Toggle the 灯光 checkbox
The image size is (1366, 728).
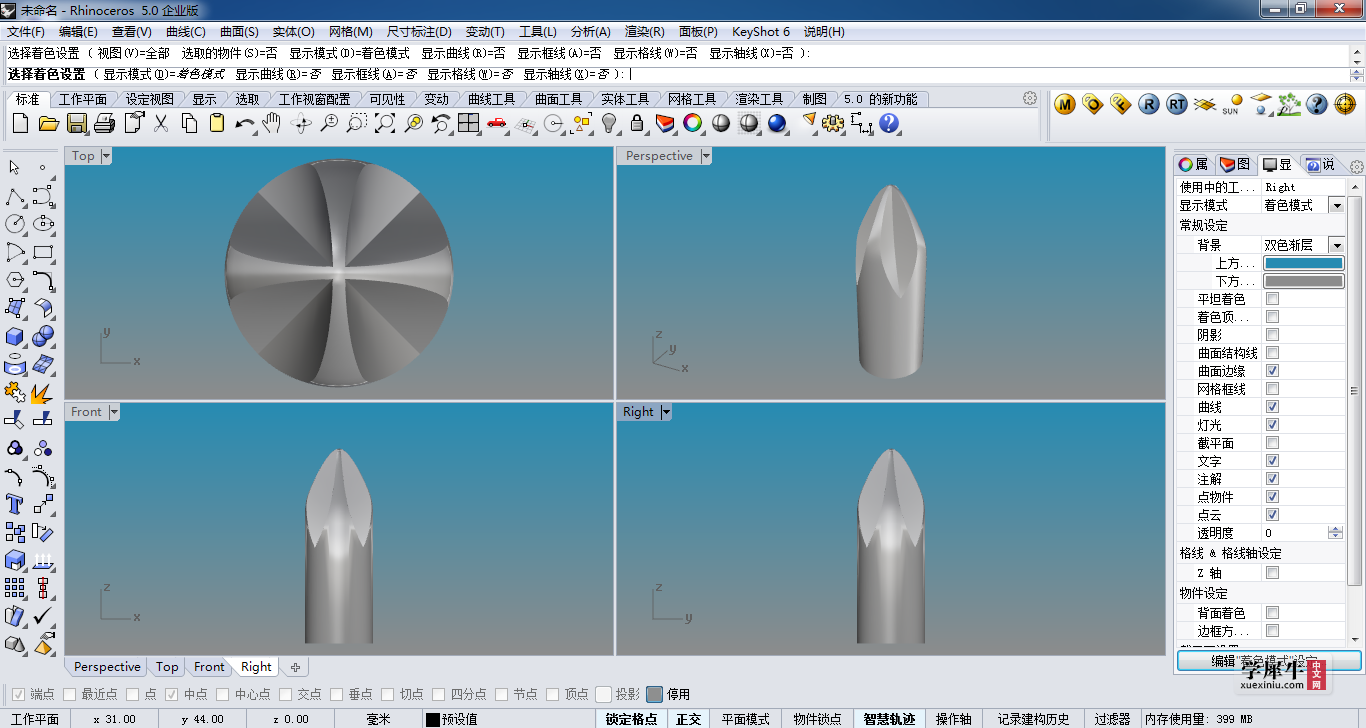click(x=1272, y=425)
